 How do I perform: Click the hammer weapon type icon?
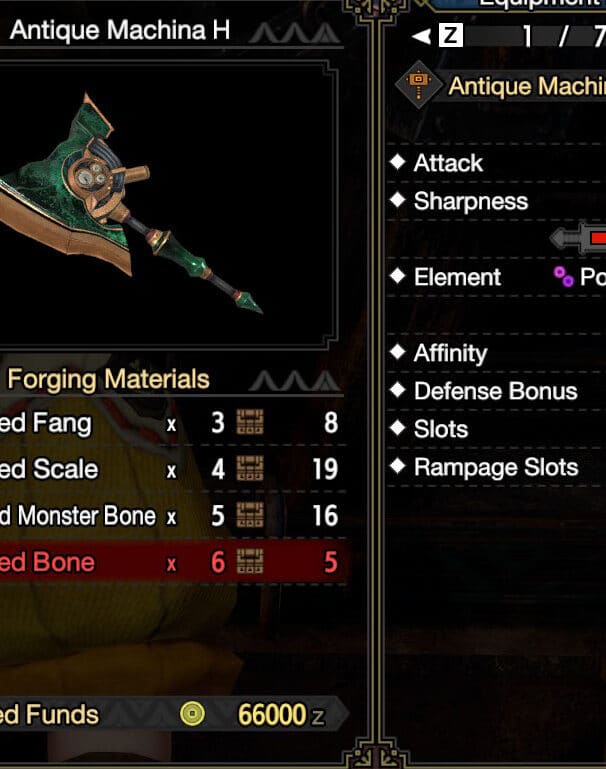point(418,85)
